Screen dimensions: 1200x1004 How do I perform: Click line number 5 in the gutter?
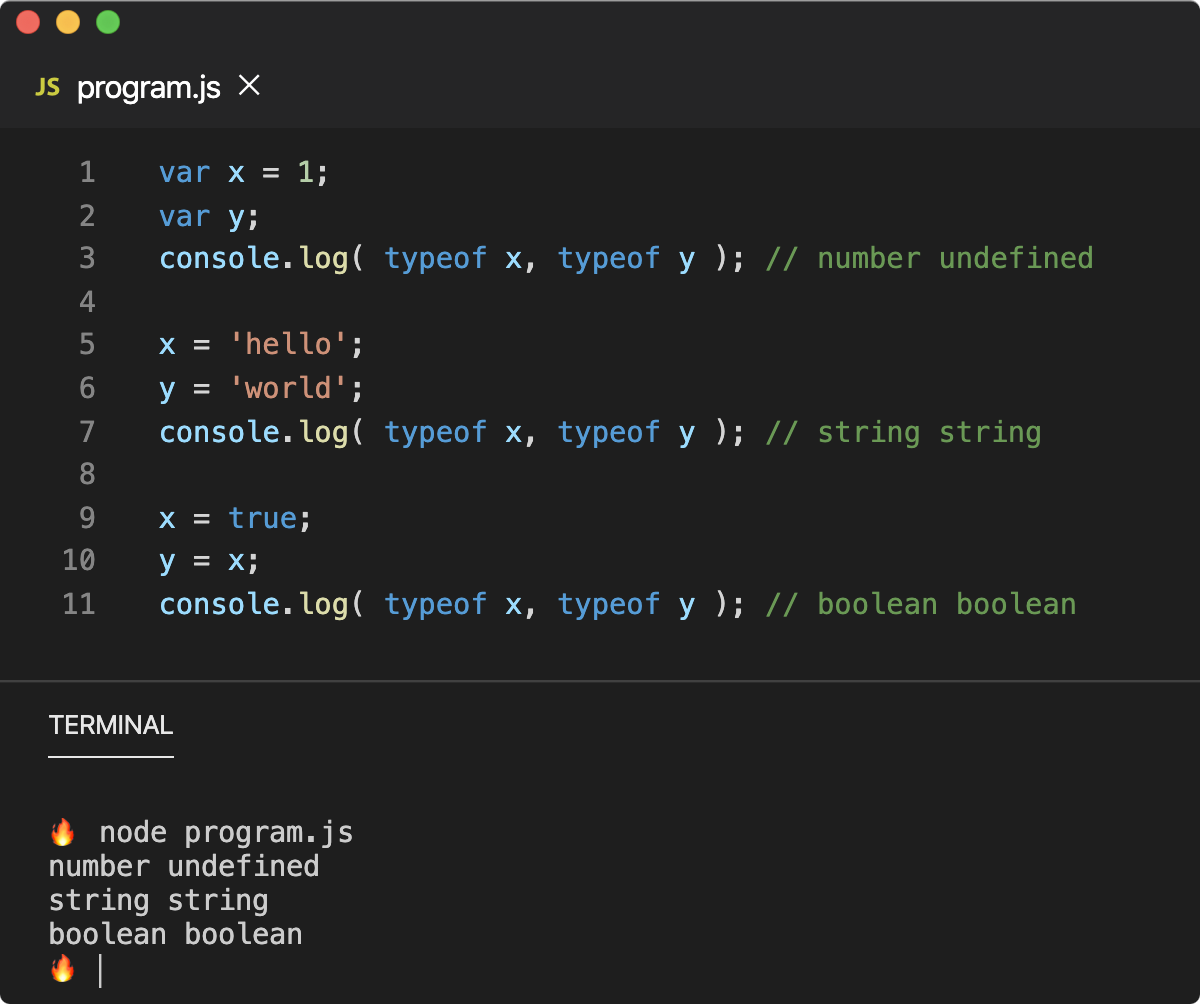point(86,344)
